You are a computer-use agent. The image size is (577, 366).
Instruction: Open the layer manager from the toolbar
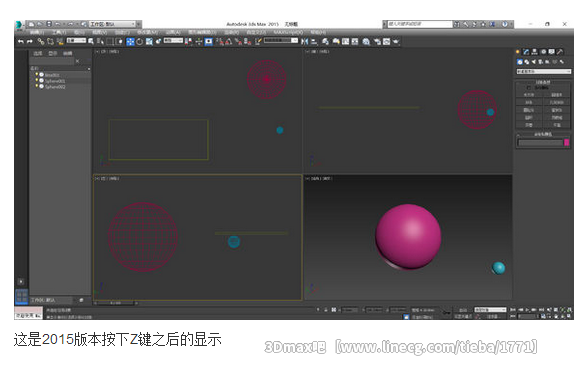(x=326, y=42)
